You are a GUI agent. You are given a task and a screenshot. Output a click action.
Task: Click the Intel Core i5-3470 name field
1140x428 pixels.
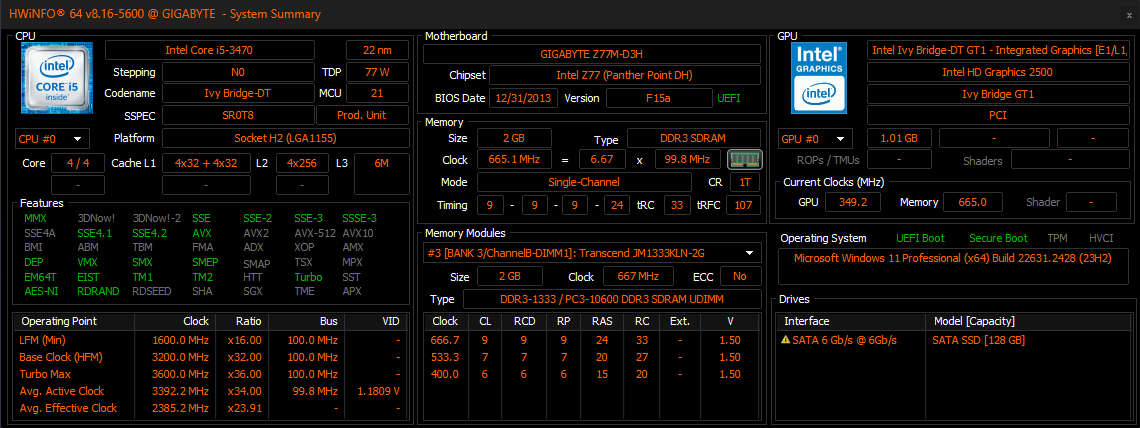[221, 50]
